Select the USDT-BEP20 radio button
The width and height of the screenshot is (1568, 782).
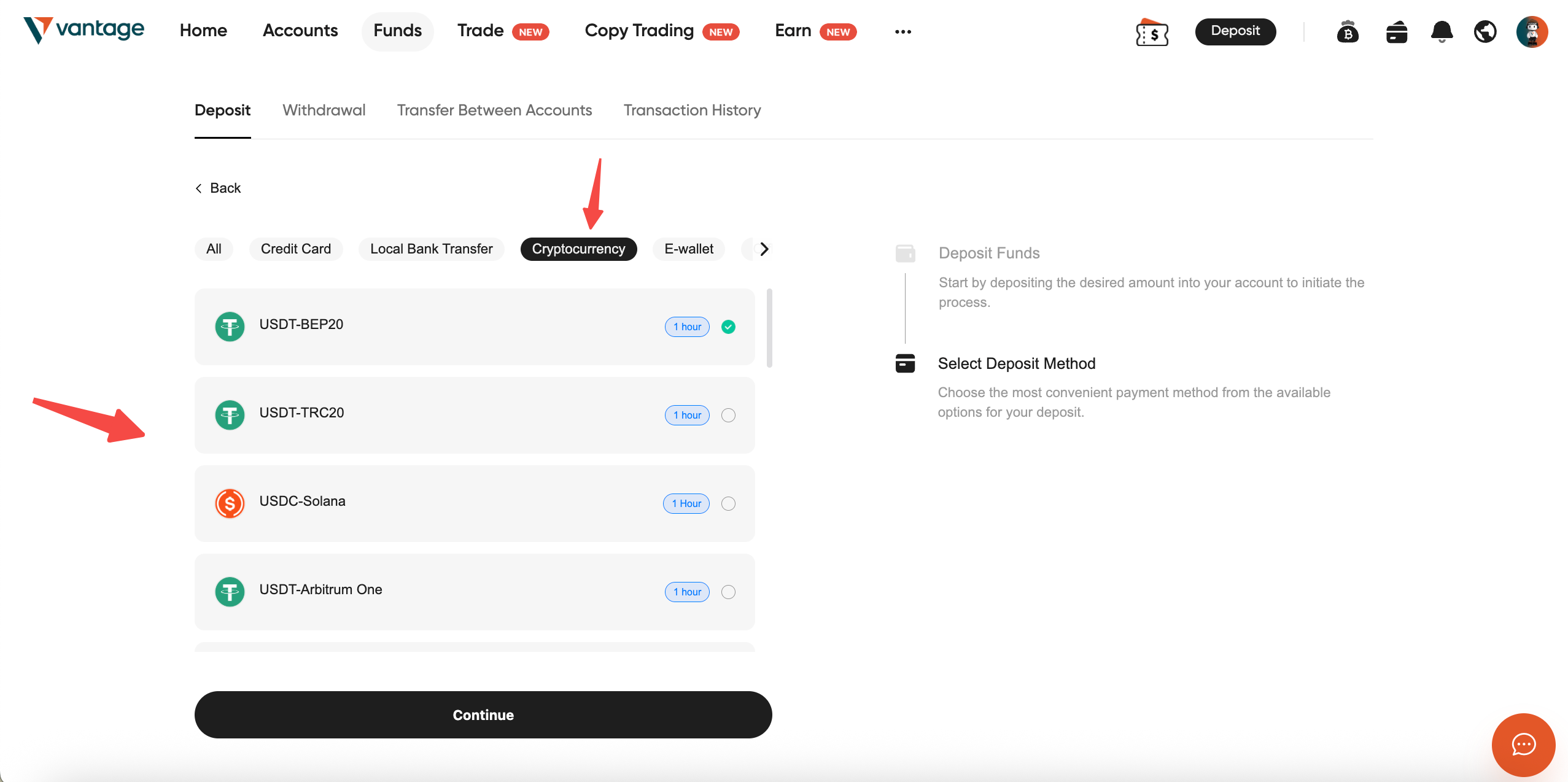pyautogui.click(x=728, y=327)
